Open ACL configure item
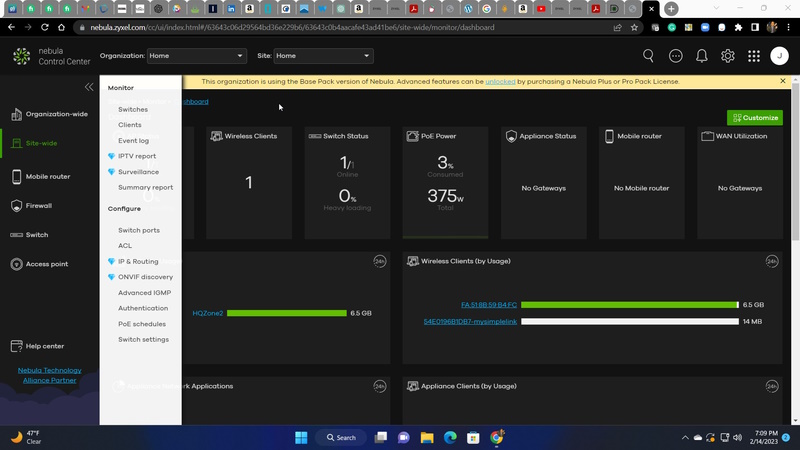This screenshot has width=800, height=450. 125,246
